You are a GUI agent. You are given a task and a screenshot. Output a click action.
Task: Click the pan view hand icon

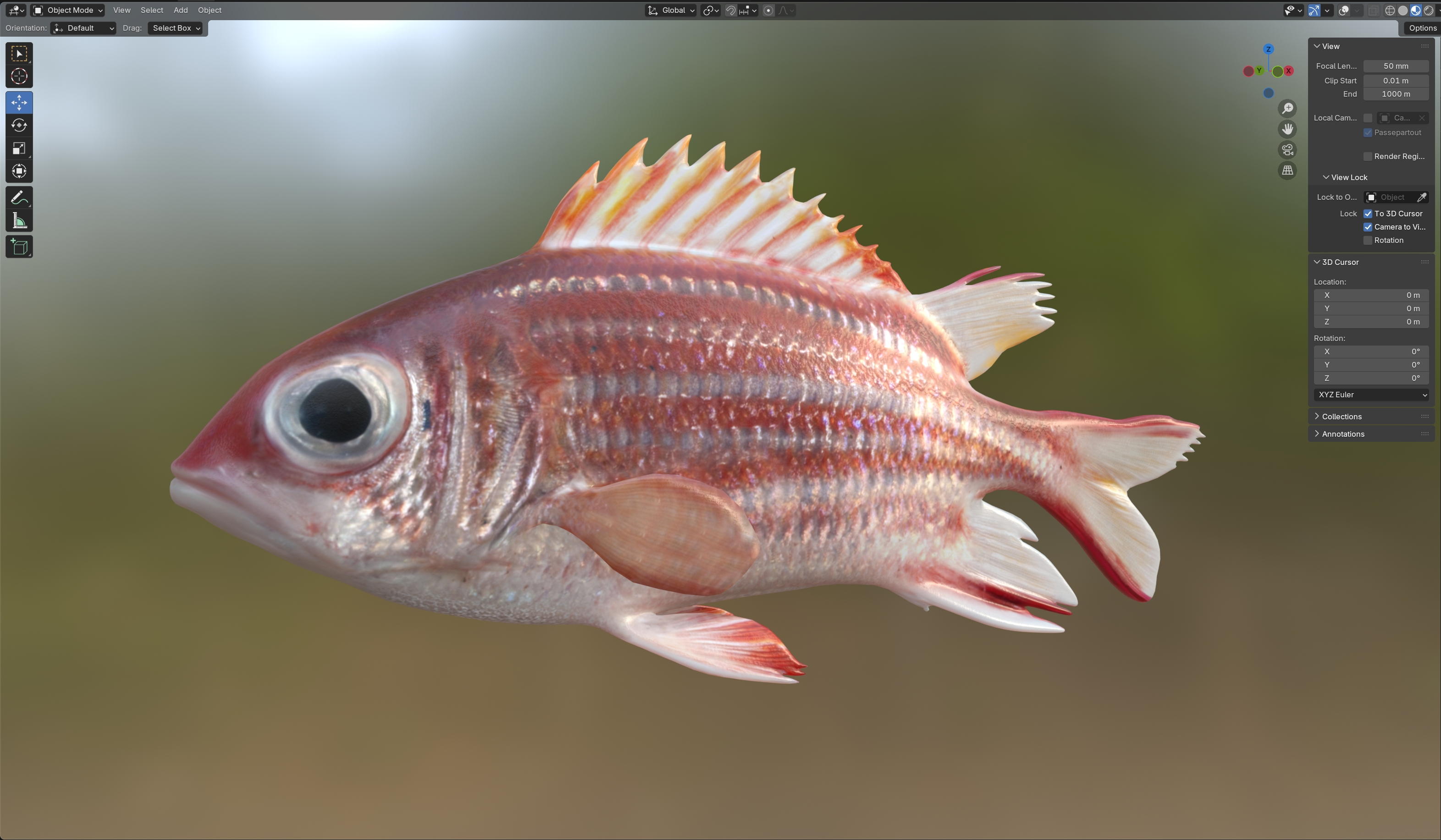click(1287, 129)
